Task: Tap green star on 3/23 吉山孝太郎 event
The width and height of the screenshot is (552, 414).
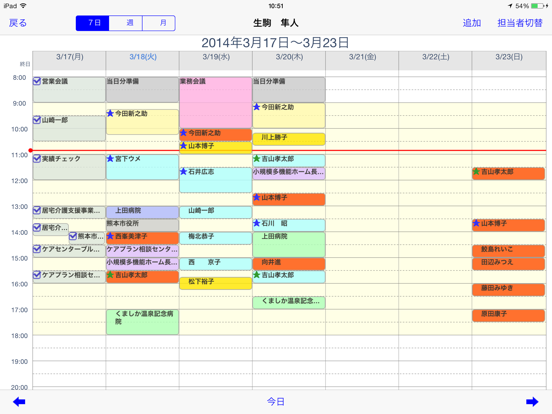Action: pyautogui.click(x=476, y=171)
